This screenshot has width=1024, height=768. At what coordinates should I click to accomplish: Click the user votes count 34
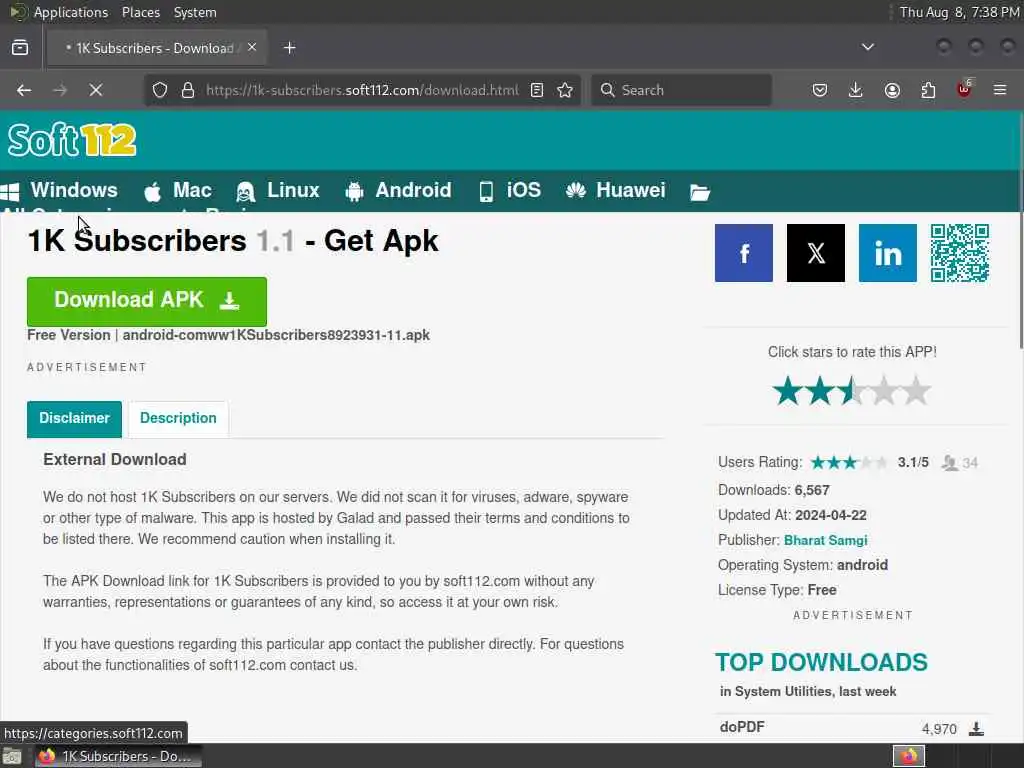(x=970, y=463)
